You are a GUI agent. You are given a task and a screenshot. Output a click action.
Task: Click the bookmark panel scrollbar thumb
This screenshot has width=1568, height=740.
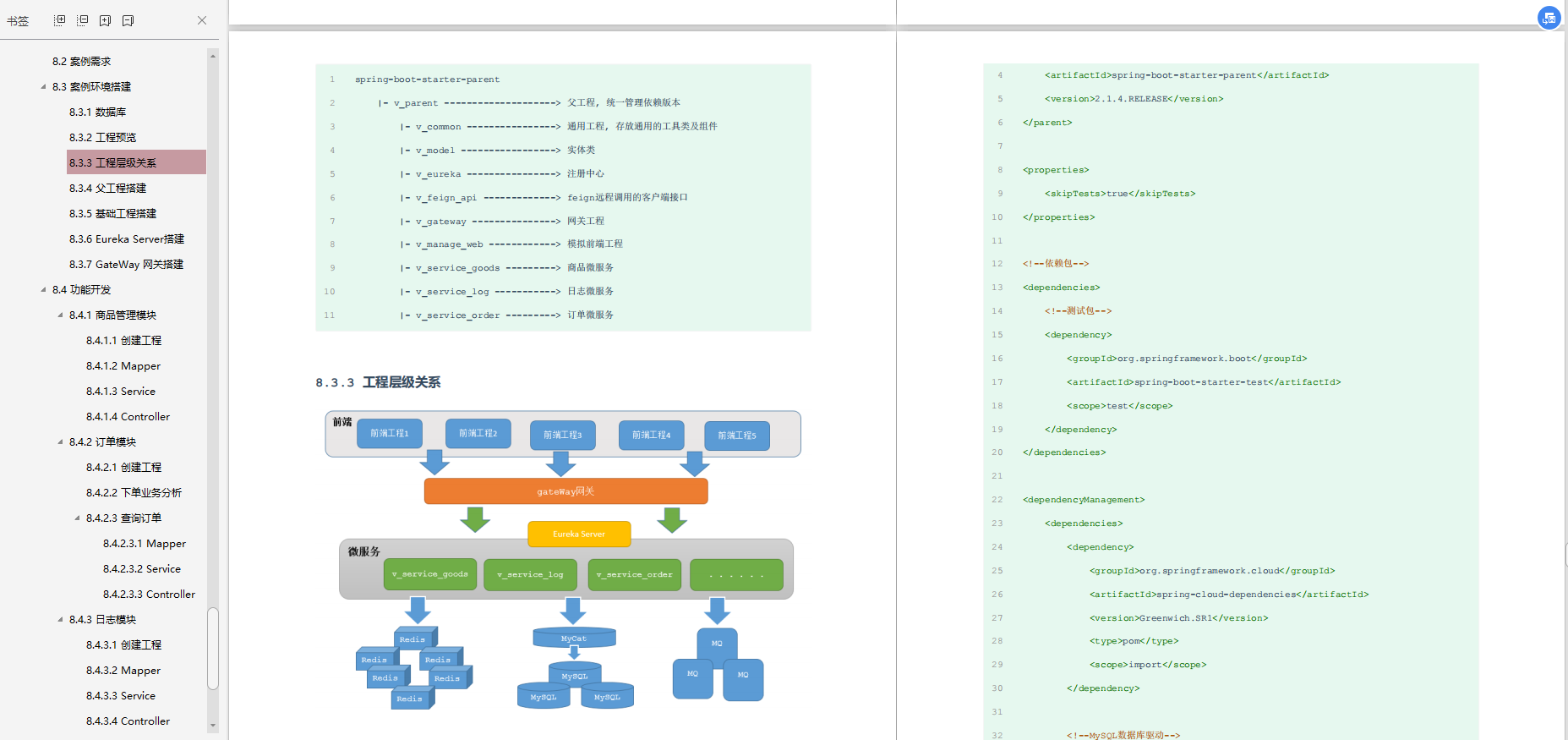click(x=213, y=649)
